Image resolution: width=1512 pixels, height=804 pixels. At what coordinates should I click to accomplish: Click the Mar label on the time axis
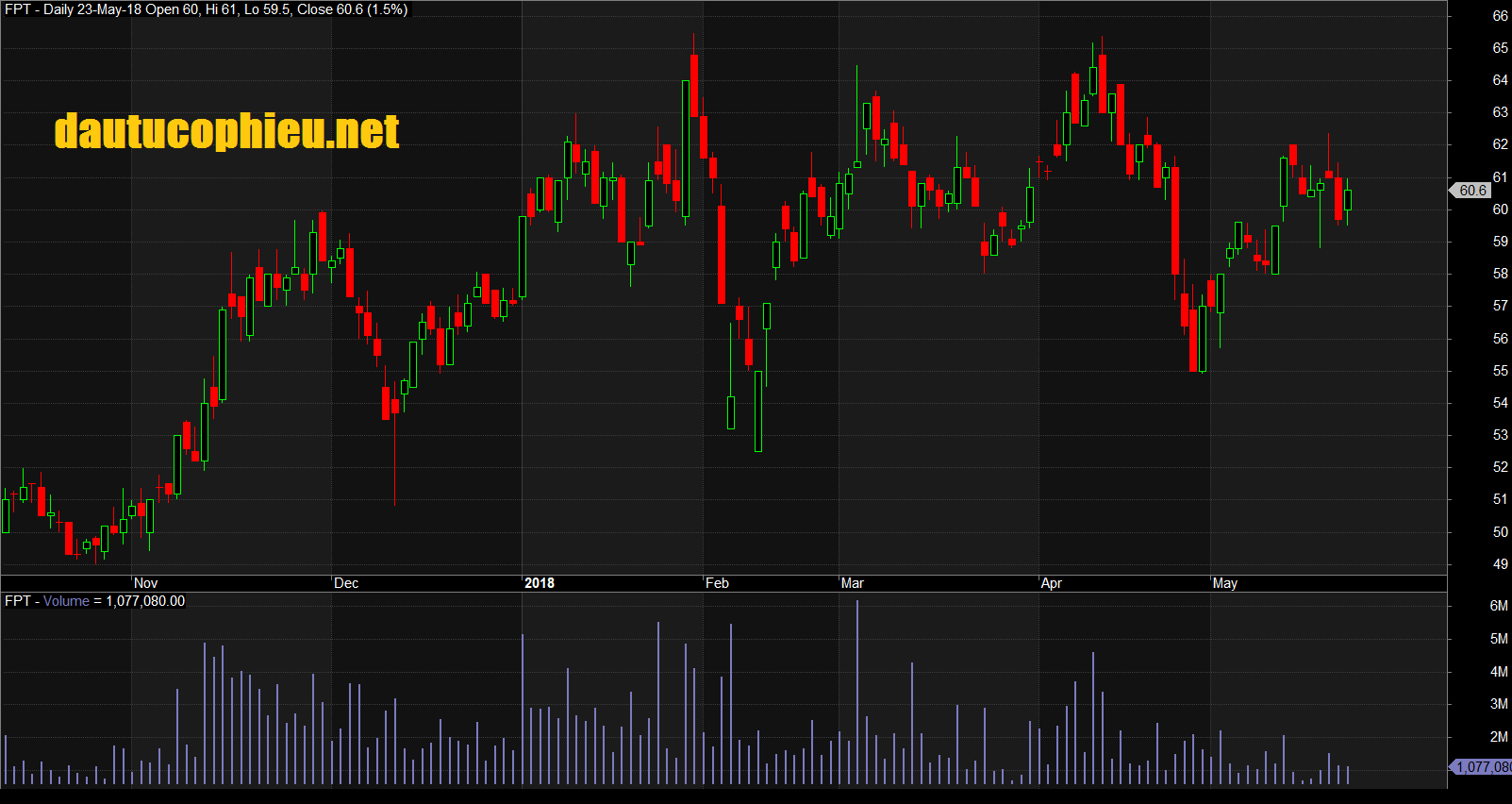click(852, 583)
